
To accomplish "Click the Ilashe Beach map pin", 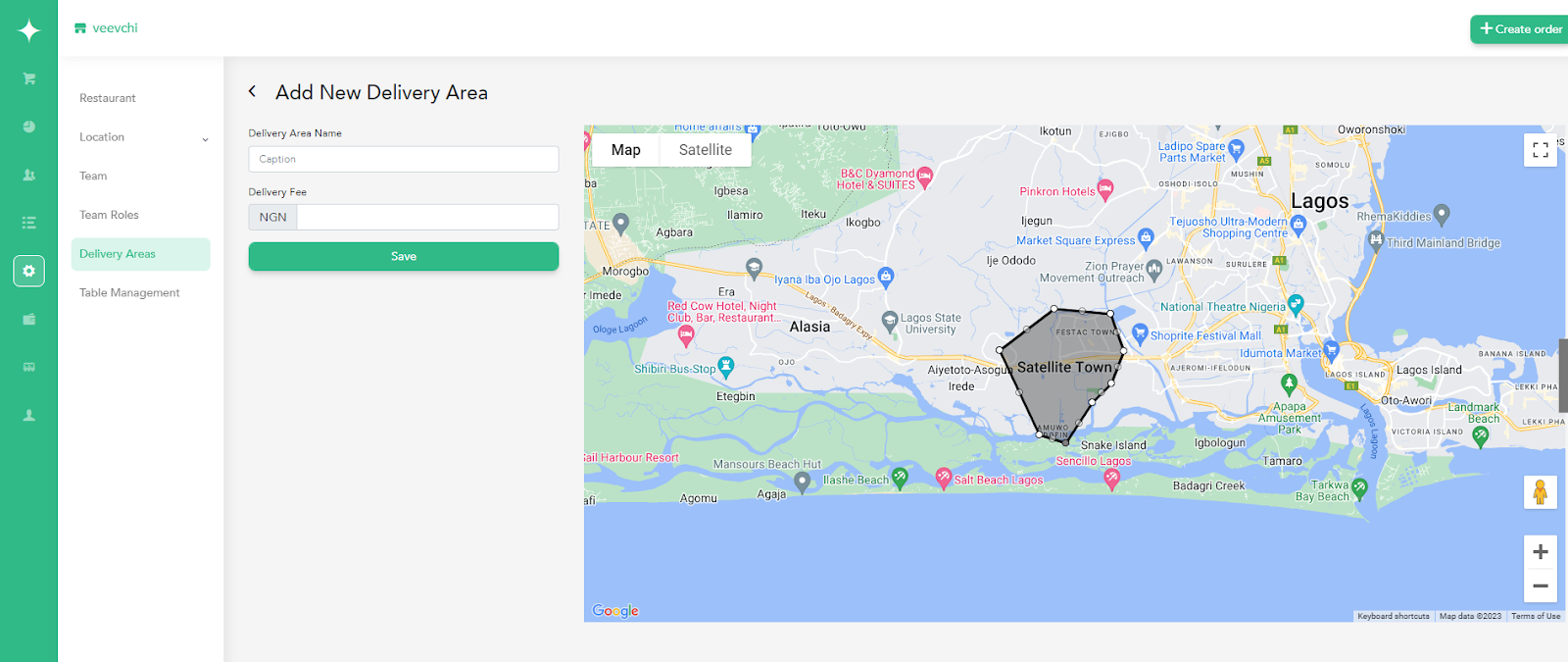I will click(900, 478).
